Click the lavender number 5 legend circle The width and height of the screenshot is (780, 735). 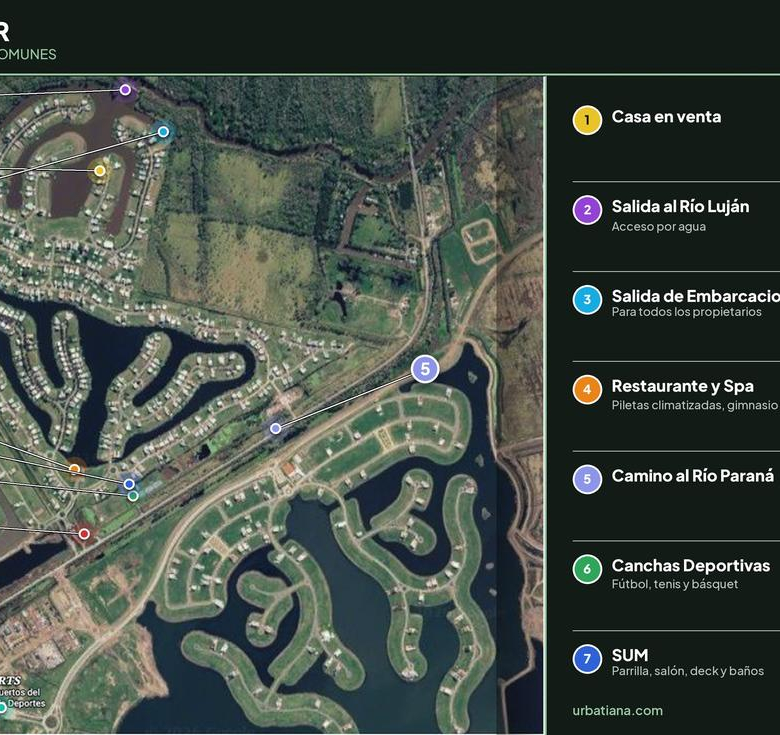[587, 479]
